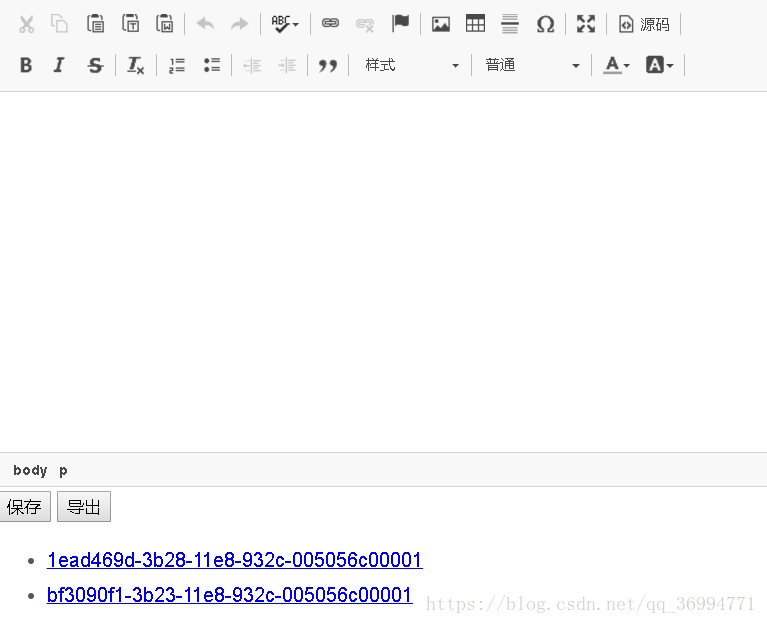
Task: Insert a table
Action: coord(475,23)
